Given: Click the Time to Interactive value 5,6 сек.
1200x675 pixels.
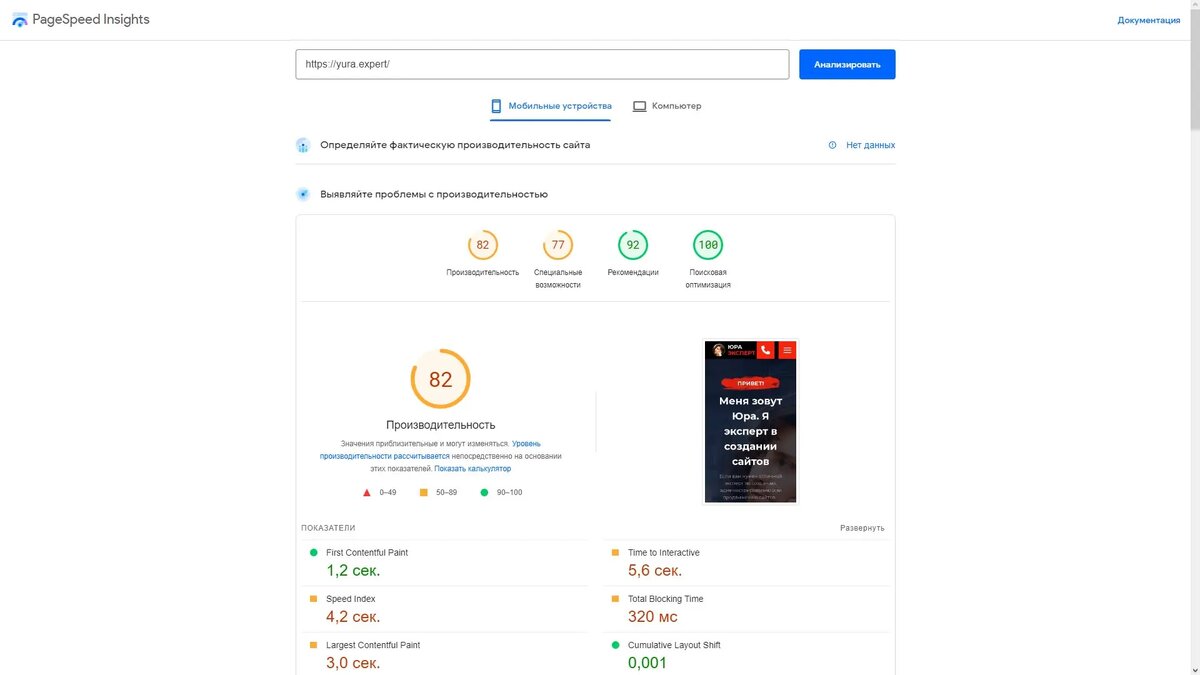Looking at the screenshot, I should click(655, 571).
